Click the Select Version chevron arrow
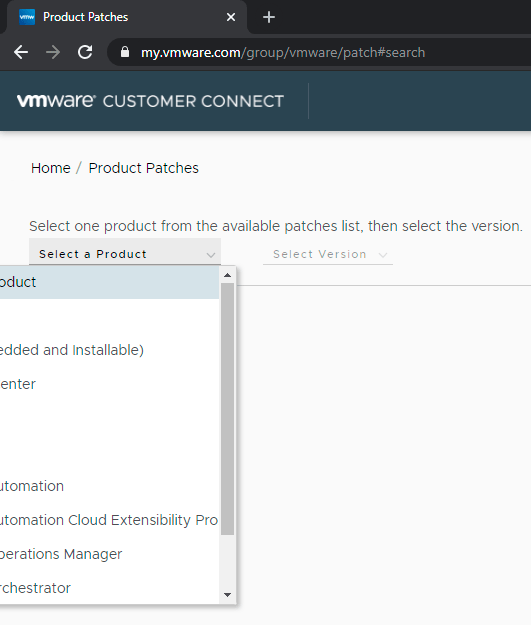The height and width of the screenshot is (625, 531). (383, 255)
